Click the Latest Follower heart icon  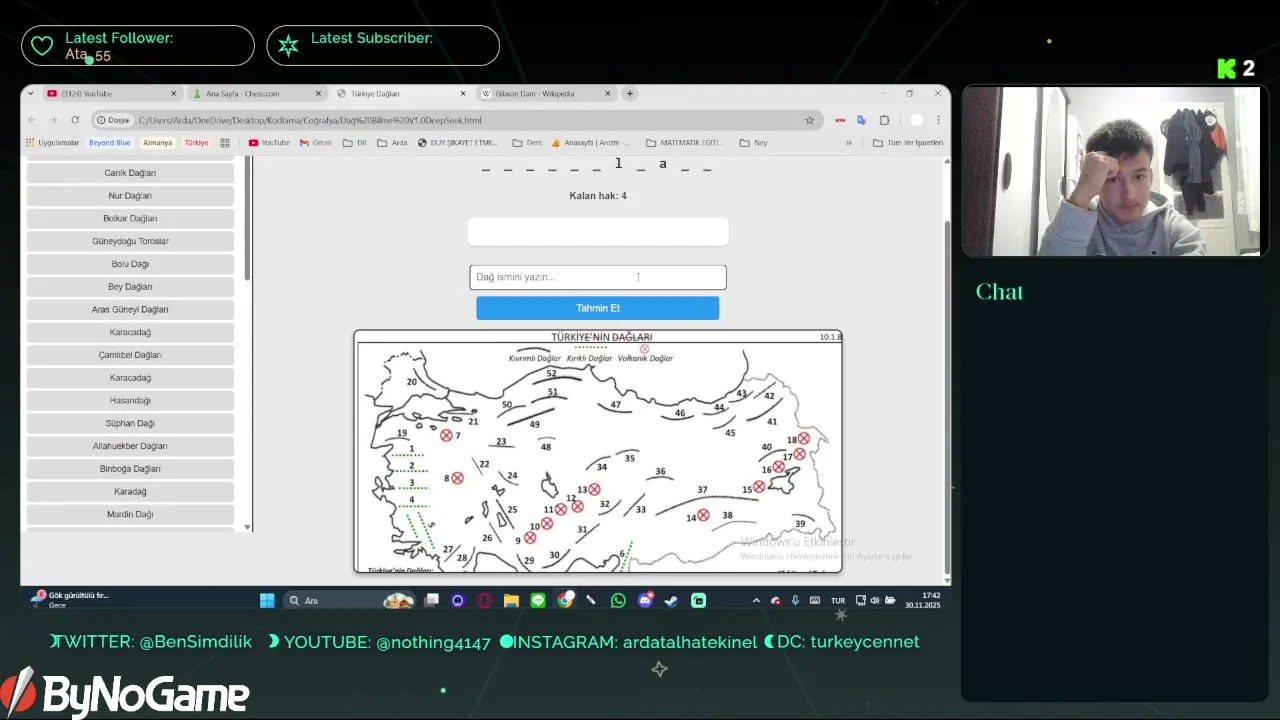(42, 46)
